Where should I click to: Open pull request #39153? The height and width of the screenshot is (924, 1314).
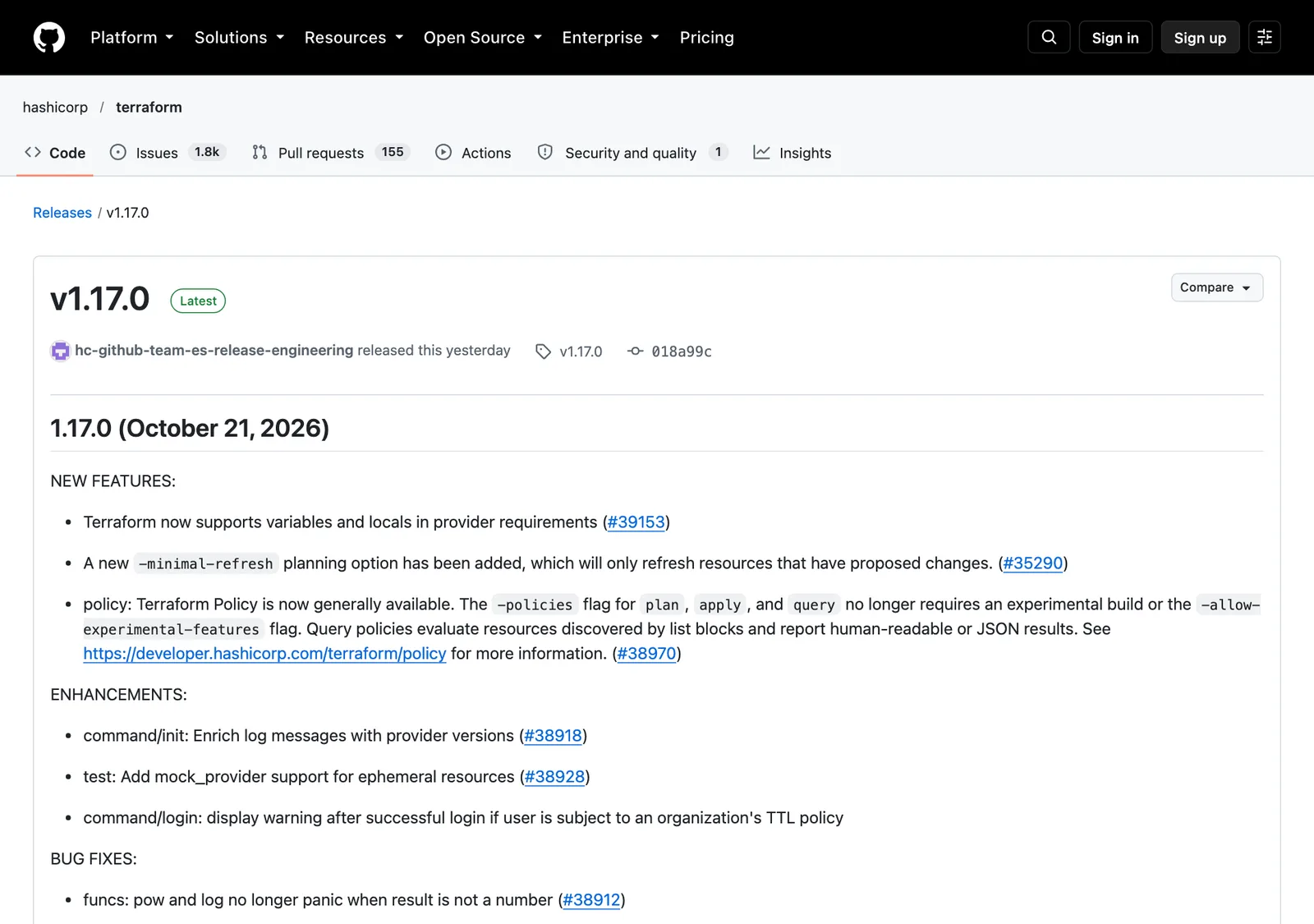click(x=636, y=522)
